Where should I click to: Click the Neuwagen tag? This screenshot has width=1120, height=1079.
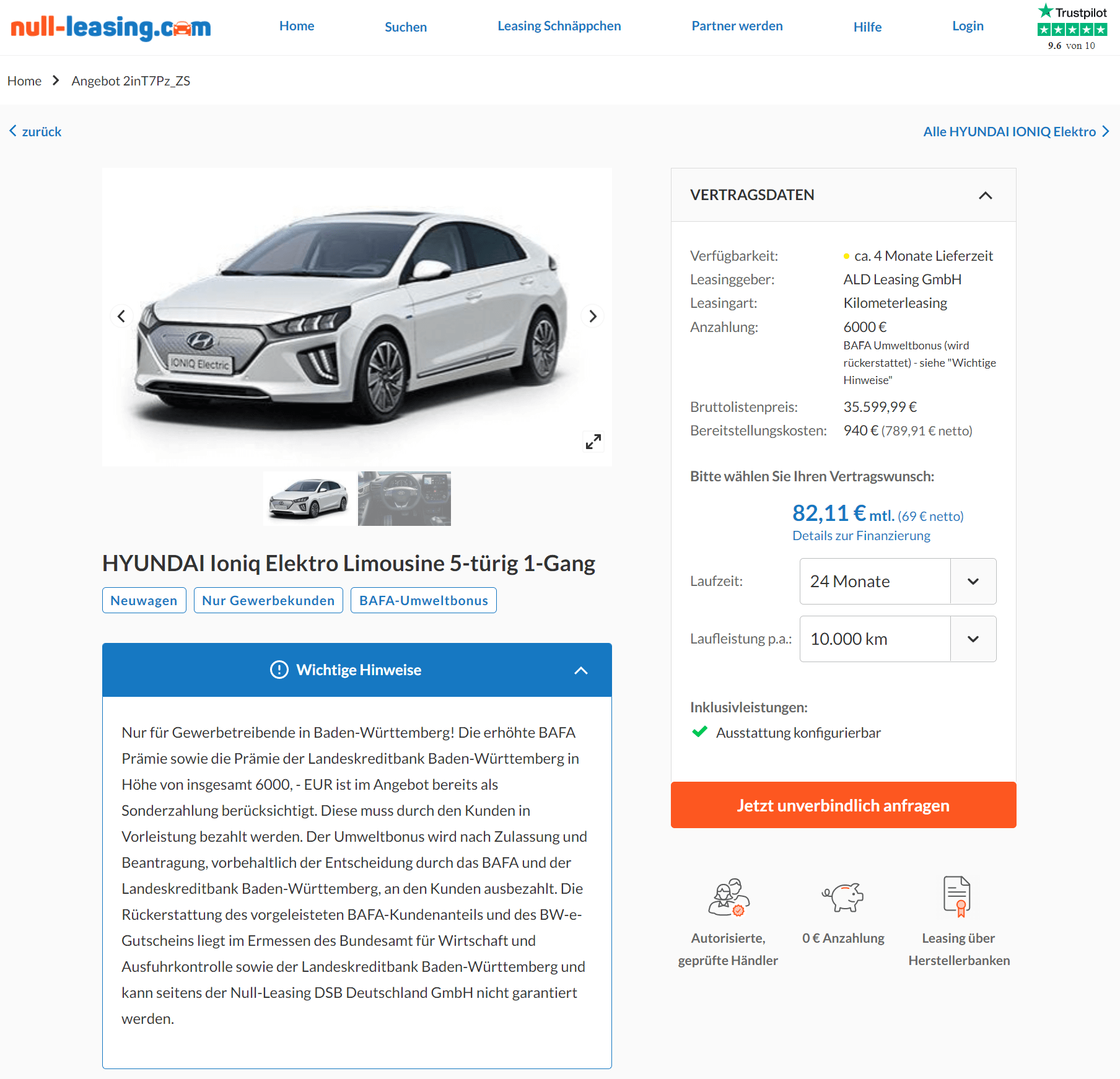click(144, 600)
